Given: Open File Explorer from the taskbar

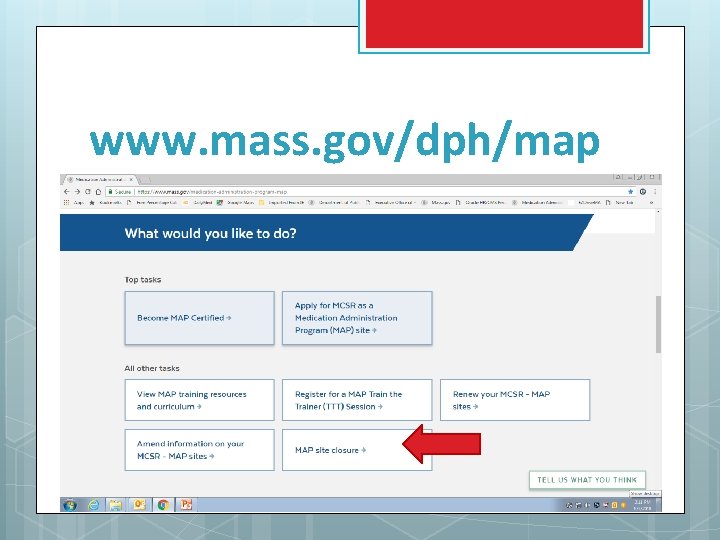Looking at the screenshot, I should pyautogui.click(x=115, y=505).
